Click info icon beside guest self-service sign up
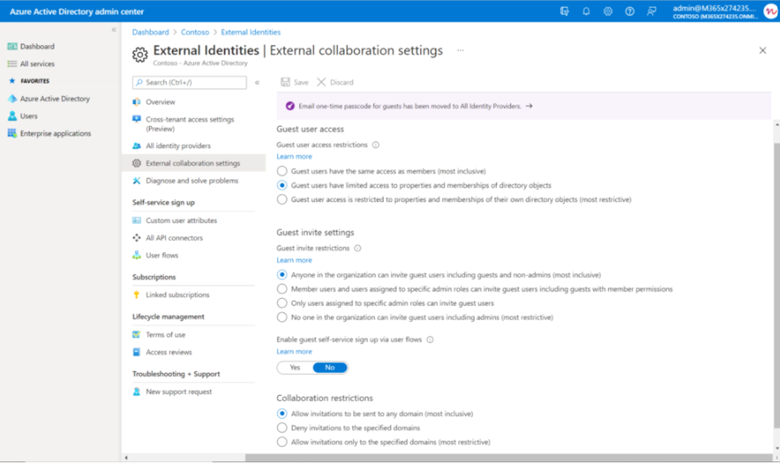Viewport: 780px width, 464px height. 430,340
